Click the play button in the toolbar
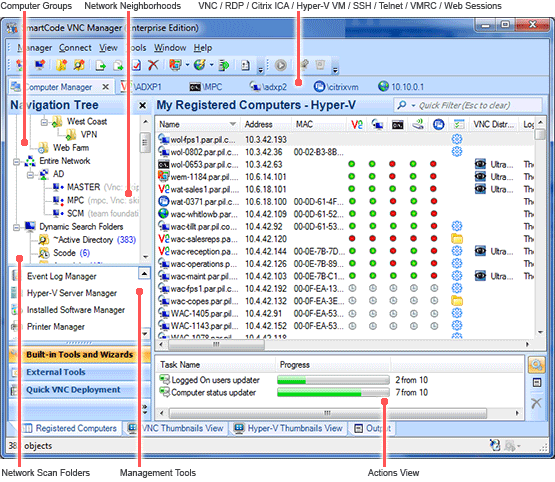Screen dimensions: 555x482 281,65
